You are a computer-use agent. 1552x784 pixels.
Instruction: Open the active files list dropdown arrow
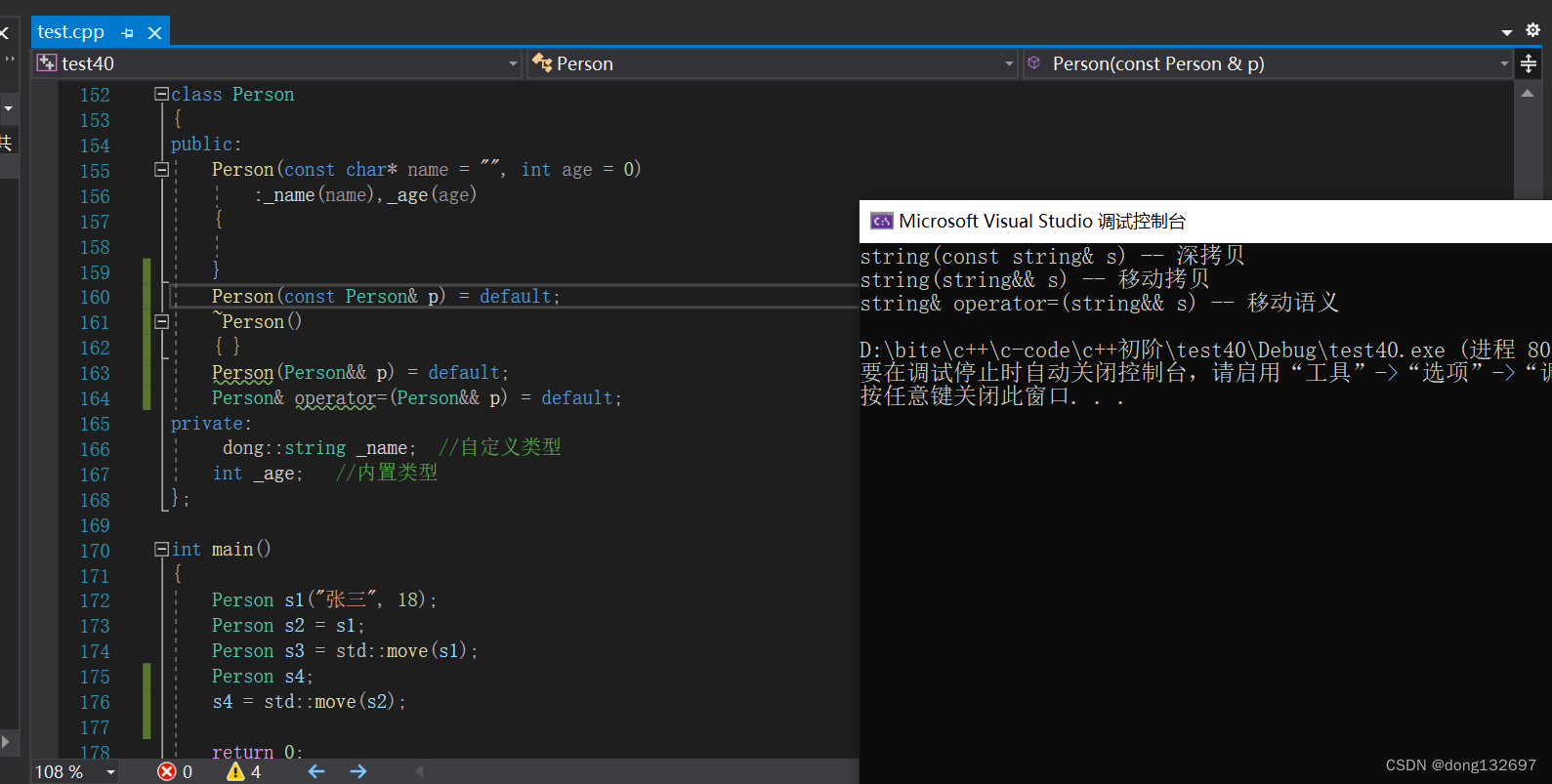(1507, 32)
